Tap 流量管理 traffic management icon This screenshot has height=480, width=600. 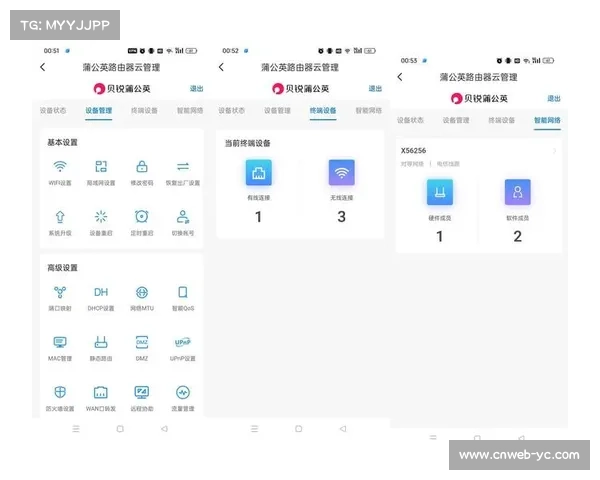(183, 392)
